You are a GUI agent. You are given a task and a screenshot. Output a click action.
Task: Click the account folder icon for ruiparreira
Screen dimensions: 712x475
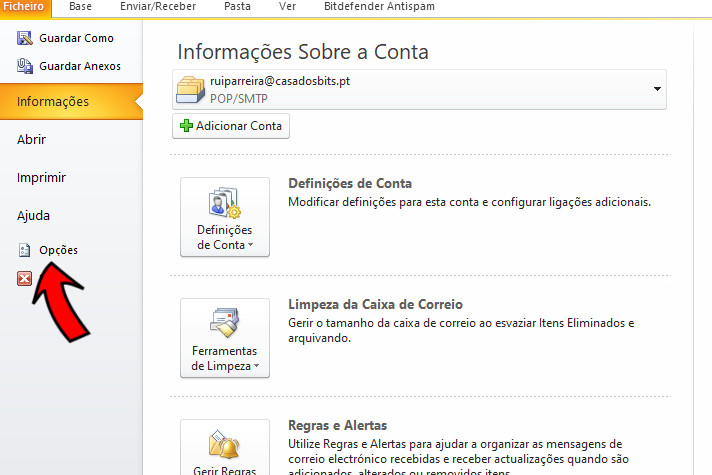(191, 89)
